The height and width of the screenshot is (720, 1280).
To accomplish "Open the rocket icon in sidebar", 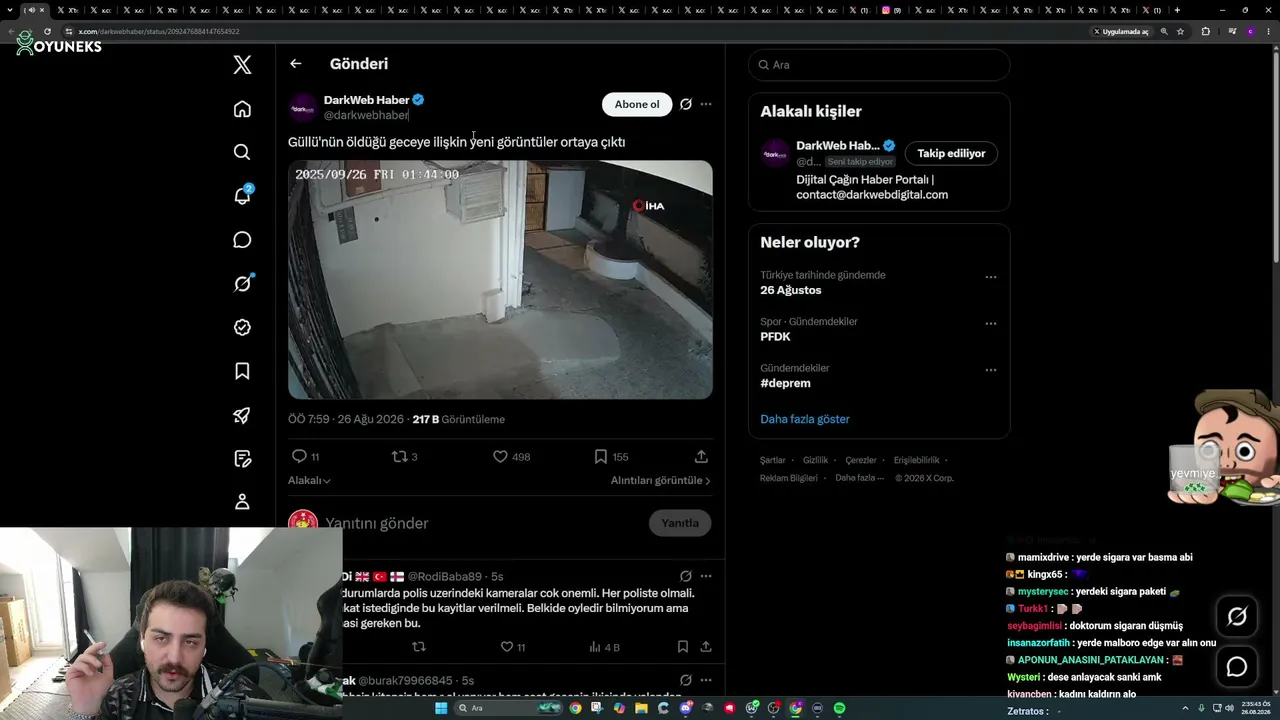I will click(x=242, y=415).
